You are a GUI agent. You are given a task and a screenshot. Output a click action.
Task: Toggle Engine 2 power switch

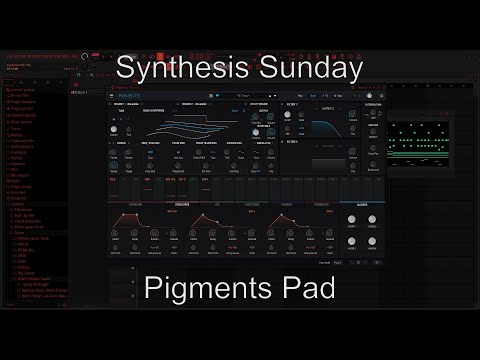coord(179,104)
